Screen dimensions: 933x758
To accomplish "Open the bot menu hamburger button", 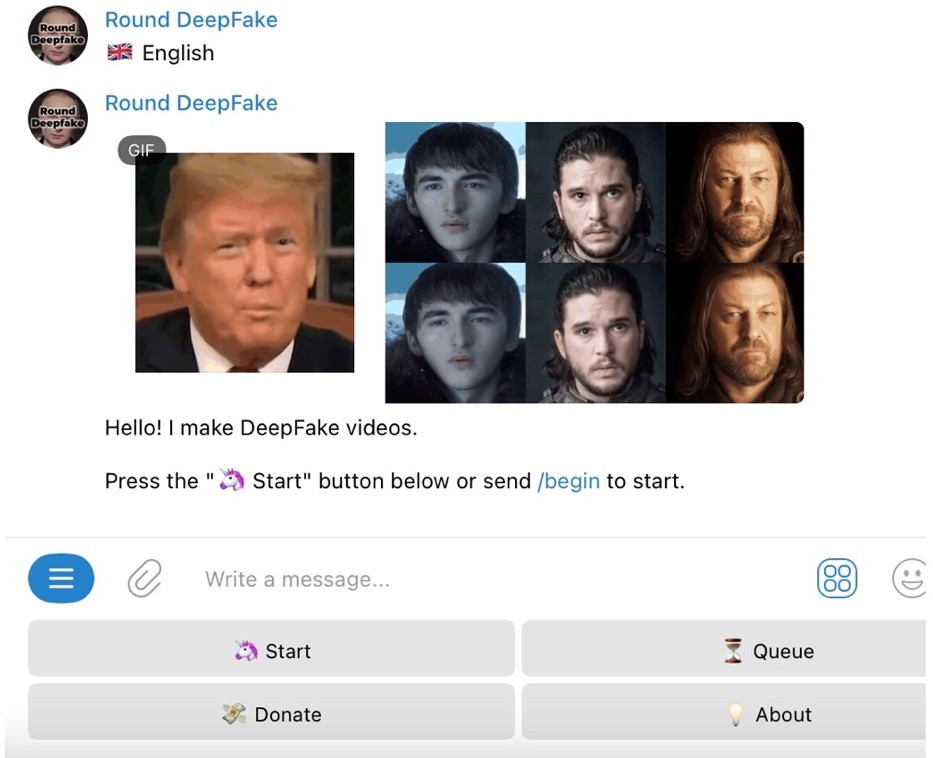I will (x=61, y=578).
